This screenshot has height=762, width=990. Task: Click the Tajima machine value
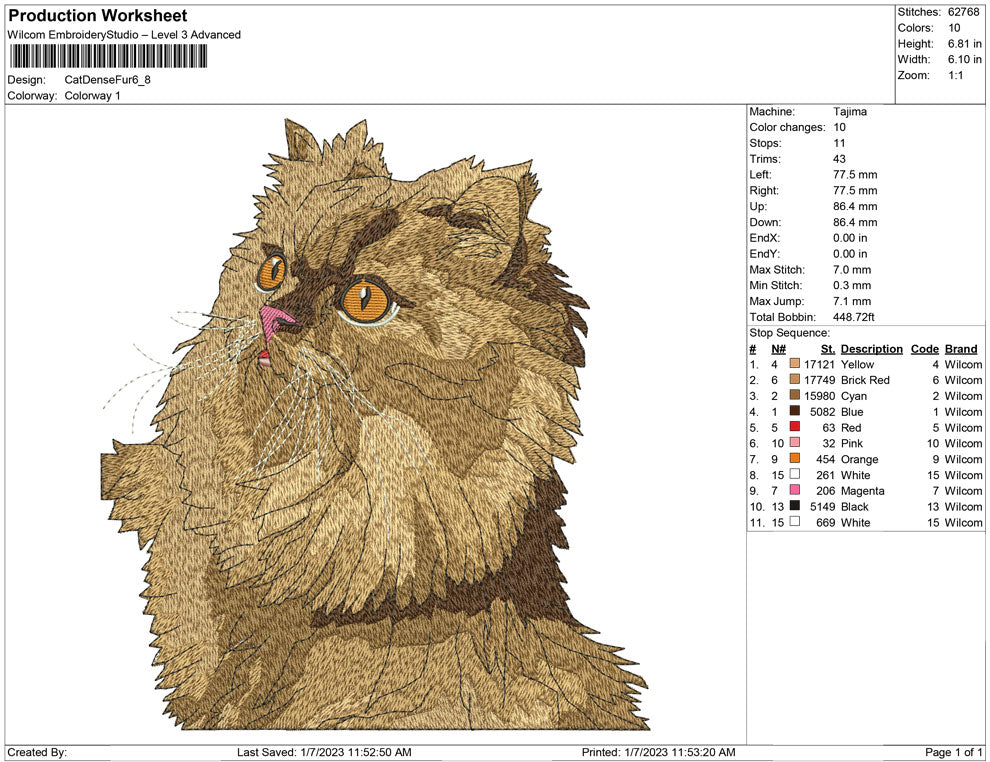click(850, 112)
